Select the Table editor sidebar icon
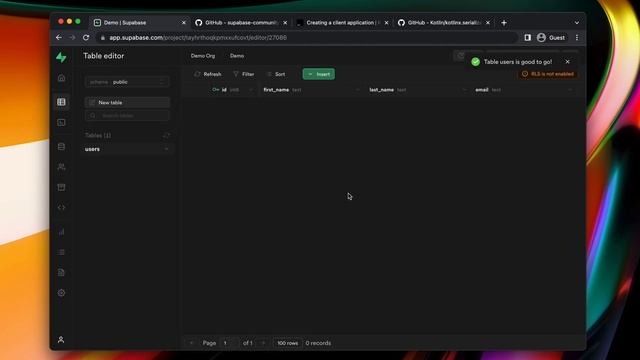 coord(61,102)
